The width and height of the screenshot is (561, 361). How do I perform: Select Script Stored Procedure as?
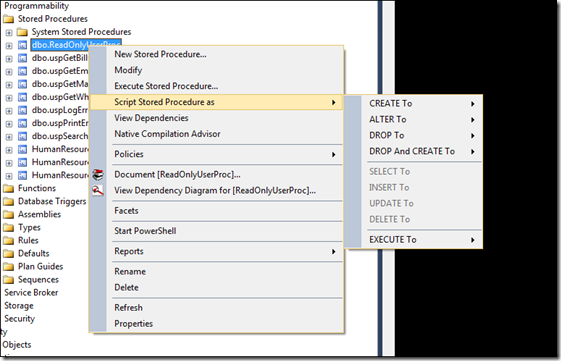[216, 102]
